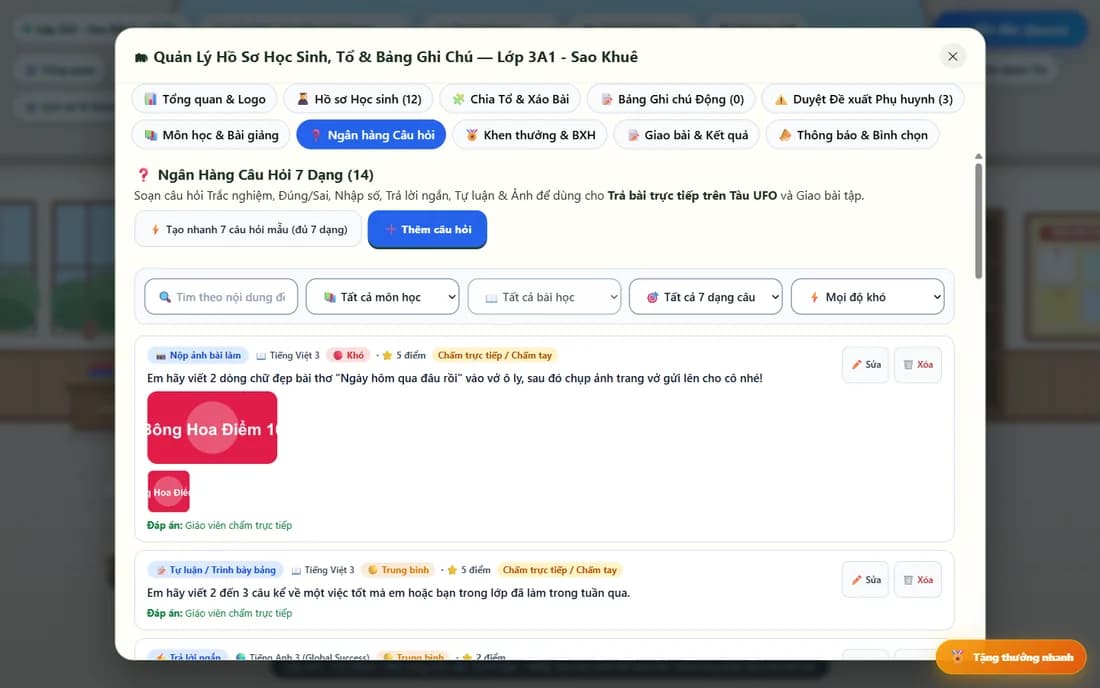Go to Duyệt Đề xuất Phụ huynh (3) tab

pyautogui.click(x=863, y=99)
